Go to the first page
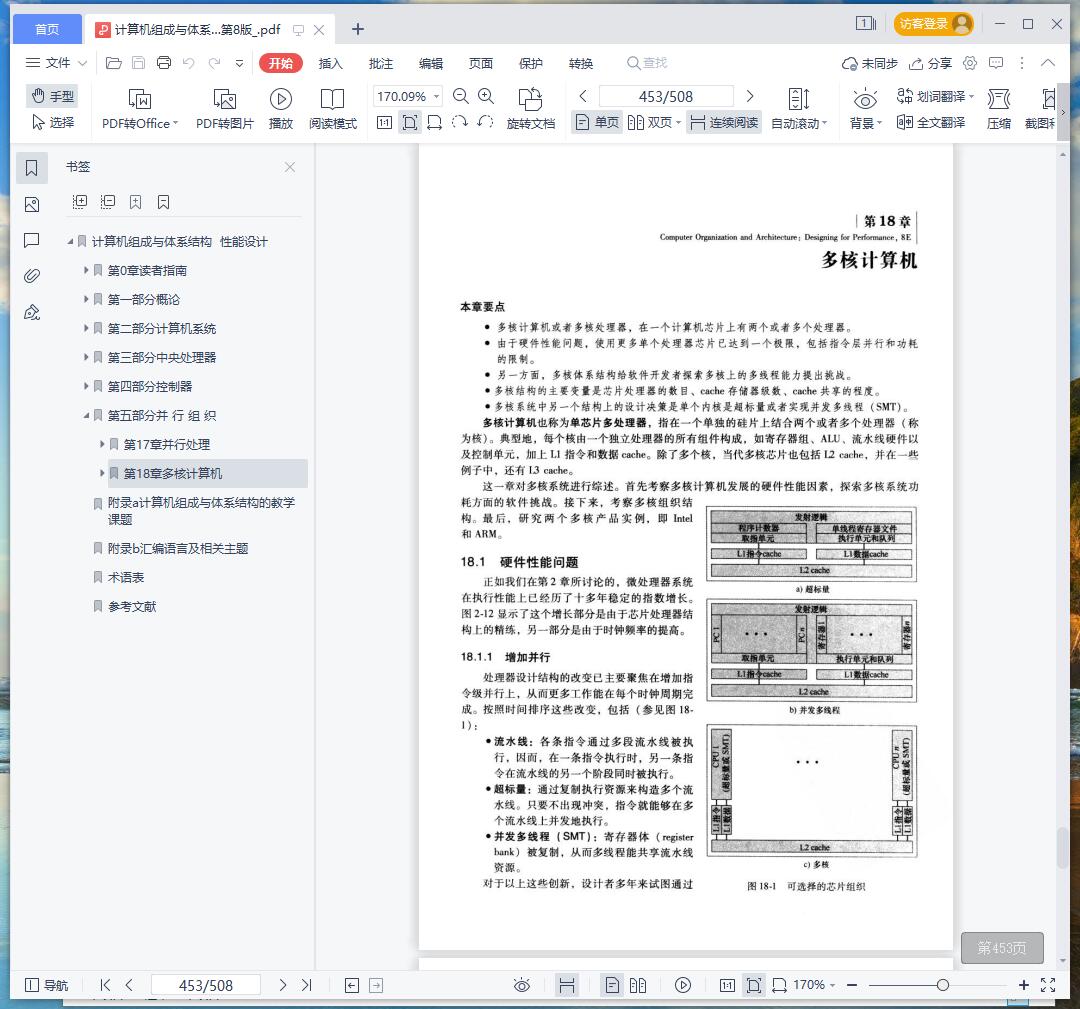 105,986
